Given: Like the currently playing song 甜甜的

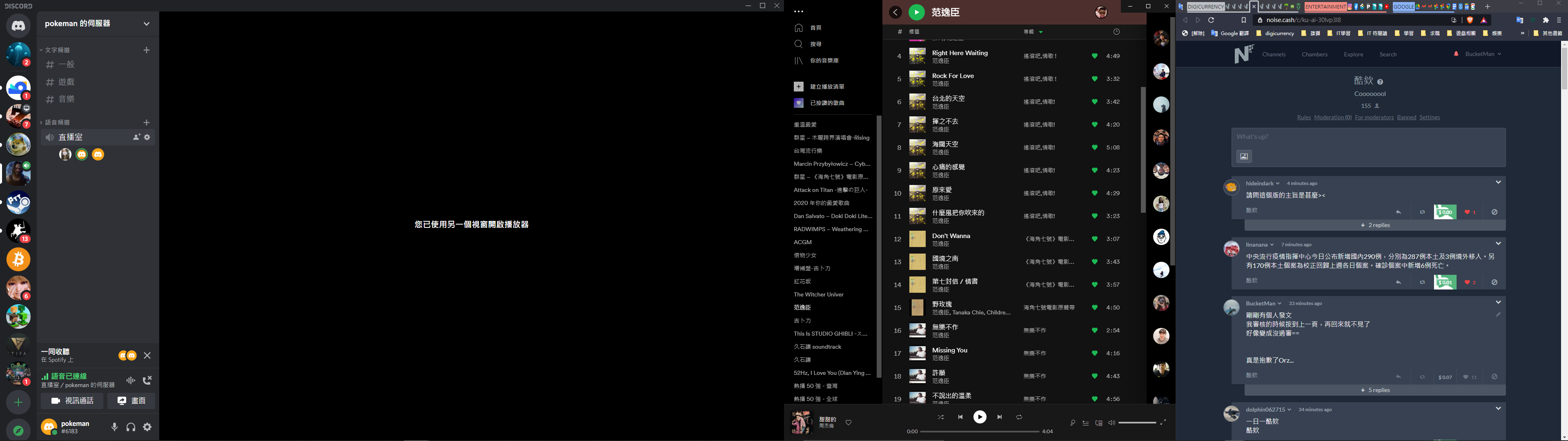Looking at the screenshot, I should [x=849, y=422].
